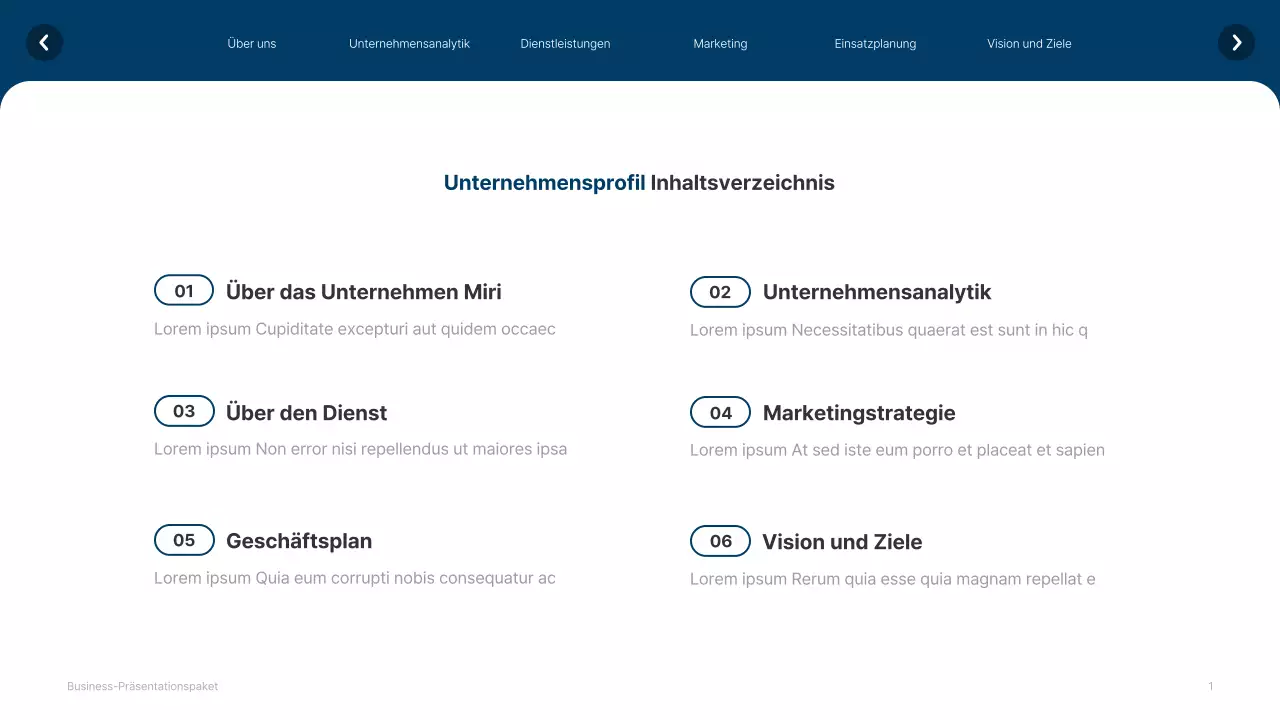Click the "Business-Präsentationspaket" footer text
The width and height of the screenshot is (1280, 720).
[x=142, y=686]
